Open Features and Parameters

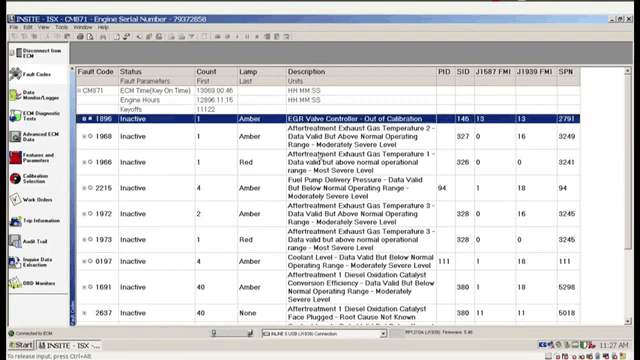point(33,158)
